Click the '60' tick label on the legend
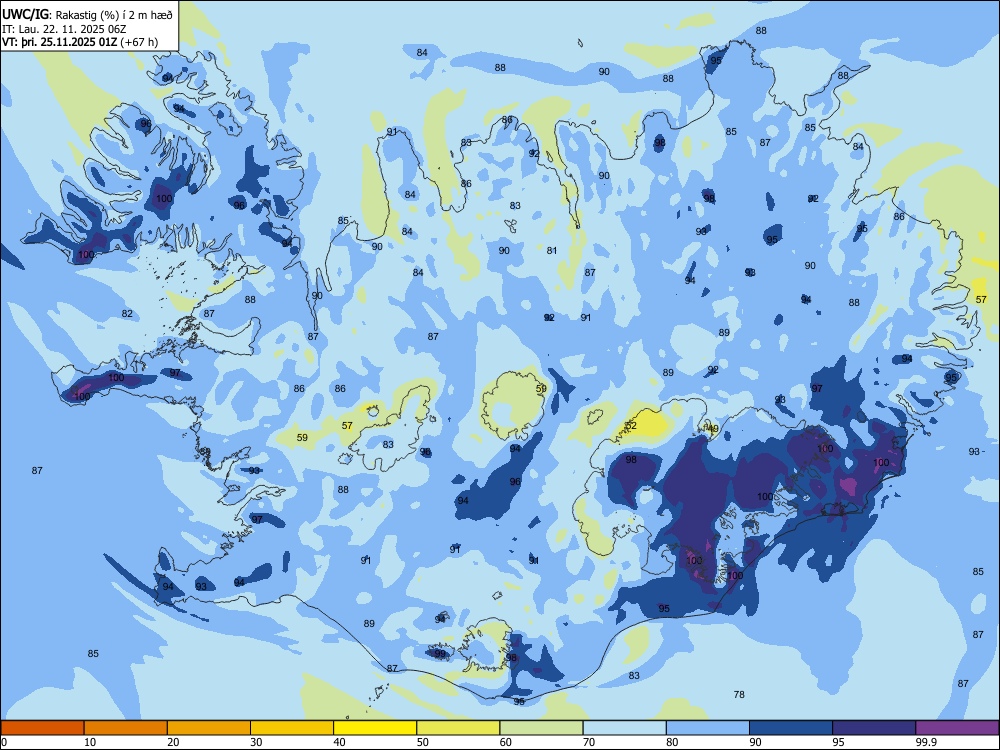The width and height of the screenshot is (1000, 750). pyautogui.click(x=506, y=742)
